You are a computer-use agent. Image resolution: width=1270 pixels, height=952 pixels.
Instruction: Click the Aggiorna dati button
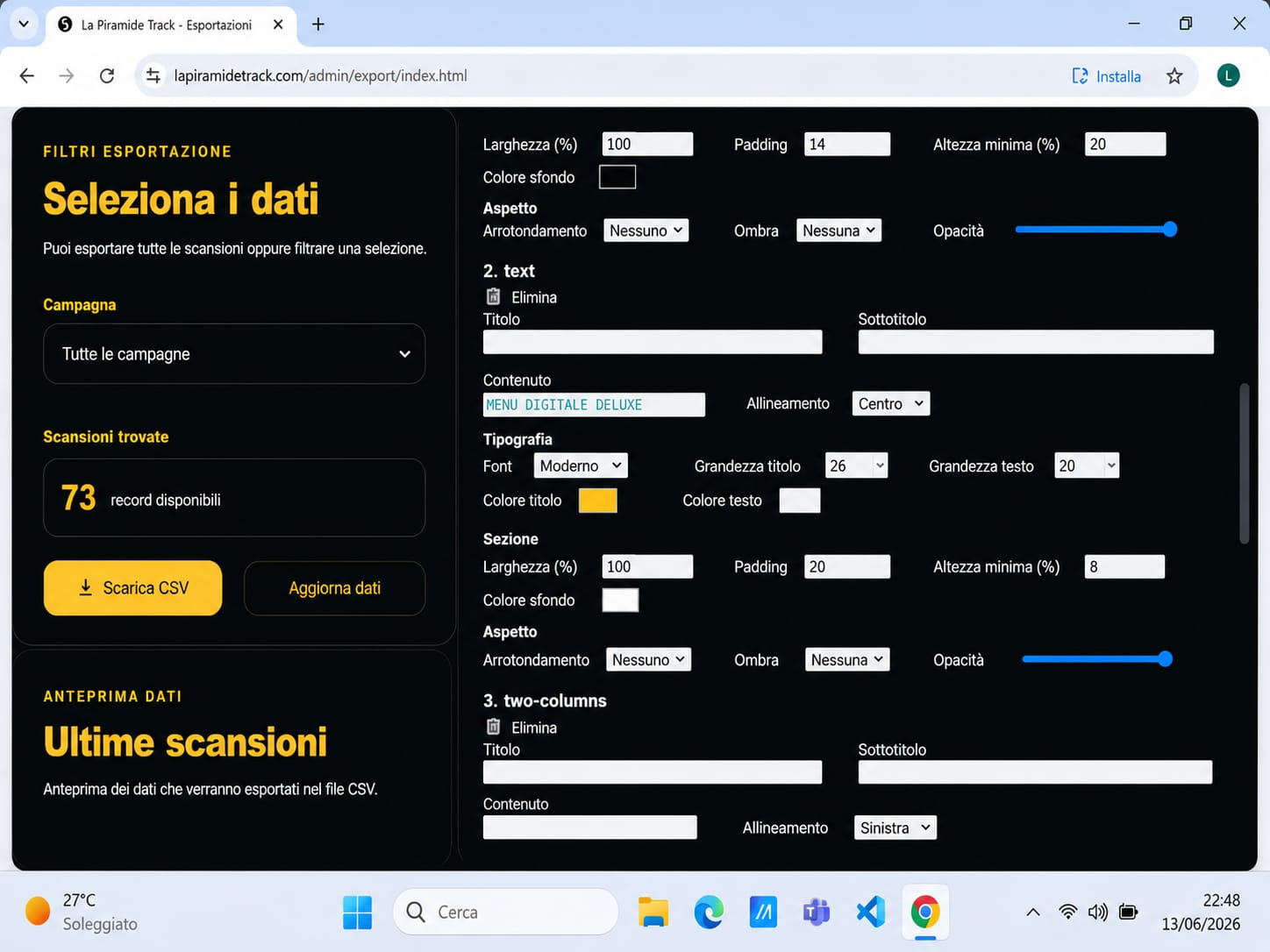pyautogui.click(x=334, y=588)
